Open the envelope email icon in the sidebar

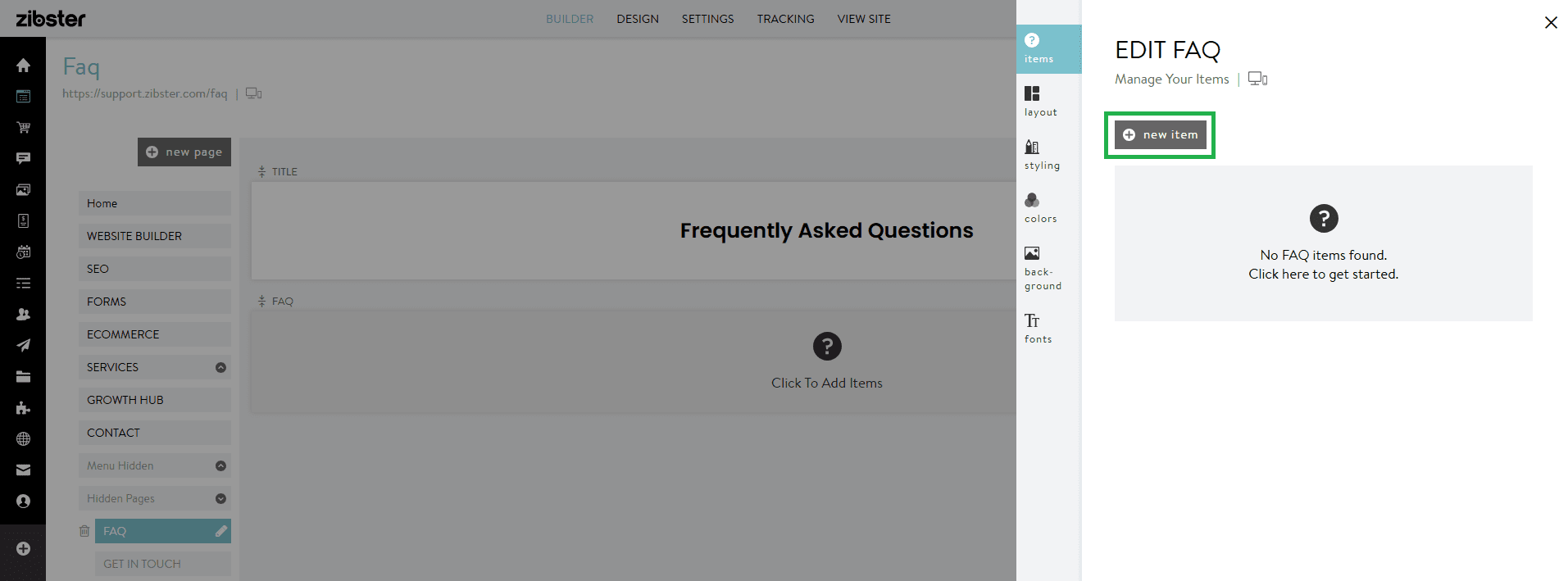coord(23,470)
